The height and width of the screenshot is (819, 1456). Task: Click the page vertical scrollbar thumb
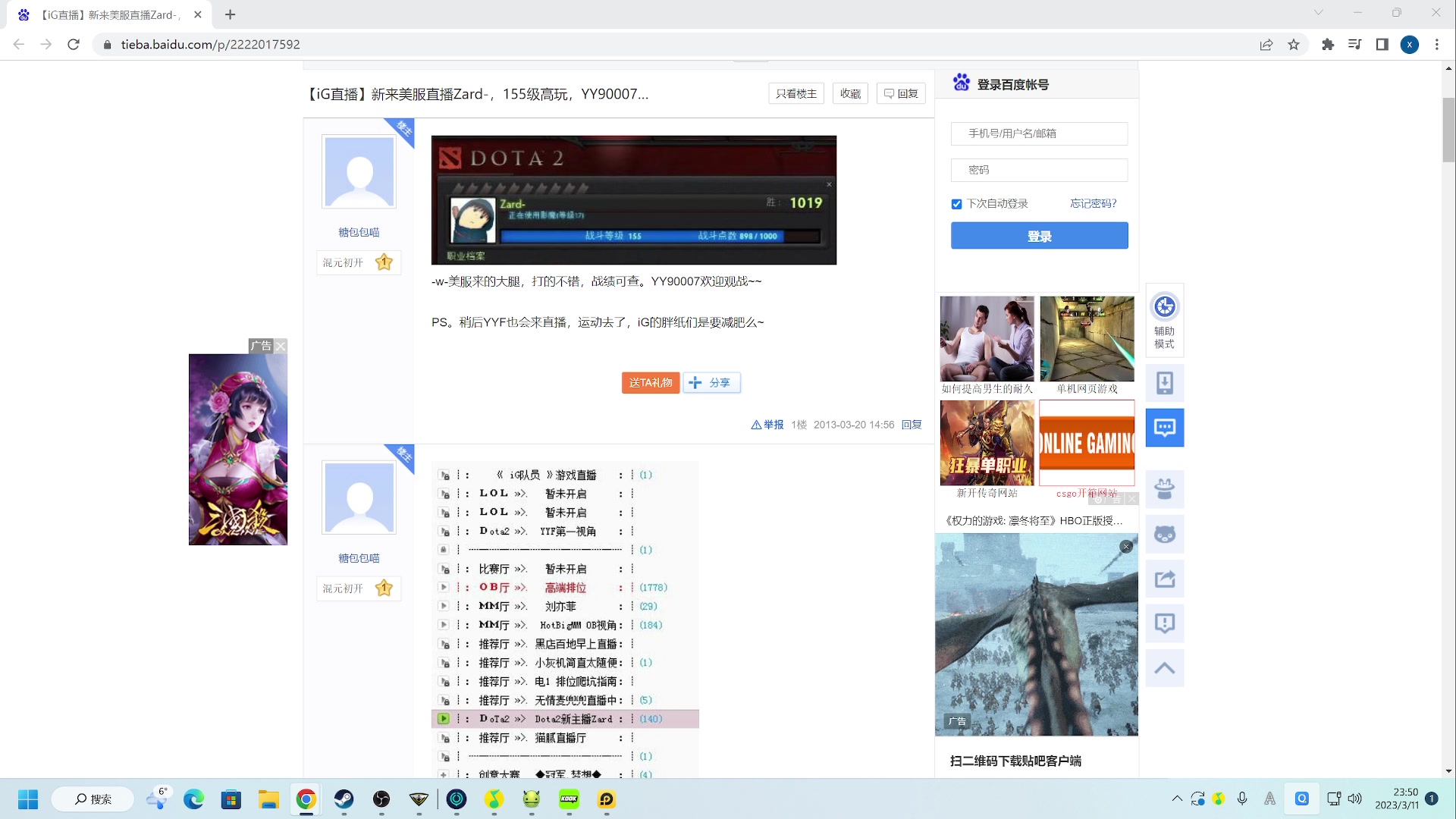click(1448, 129)
